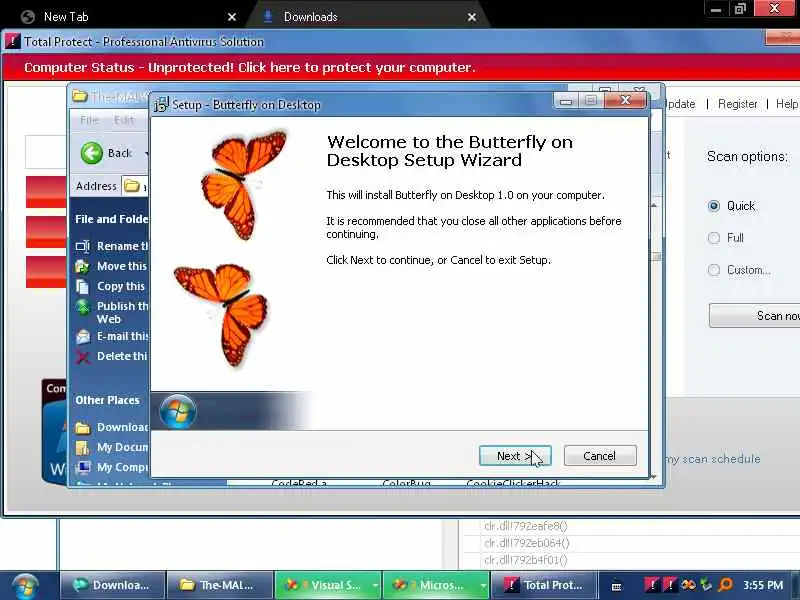This screenshot has height=600, width=800.
Task: Click Scan now in Total Protect
Action: 755,316
